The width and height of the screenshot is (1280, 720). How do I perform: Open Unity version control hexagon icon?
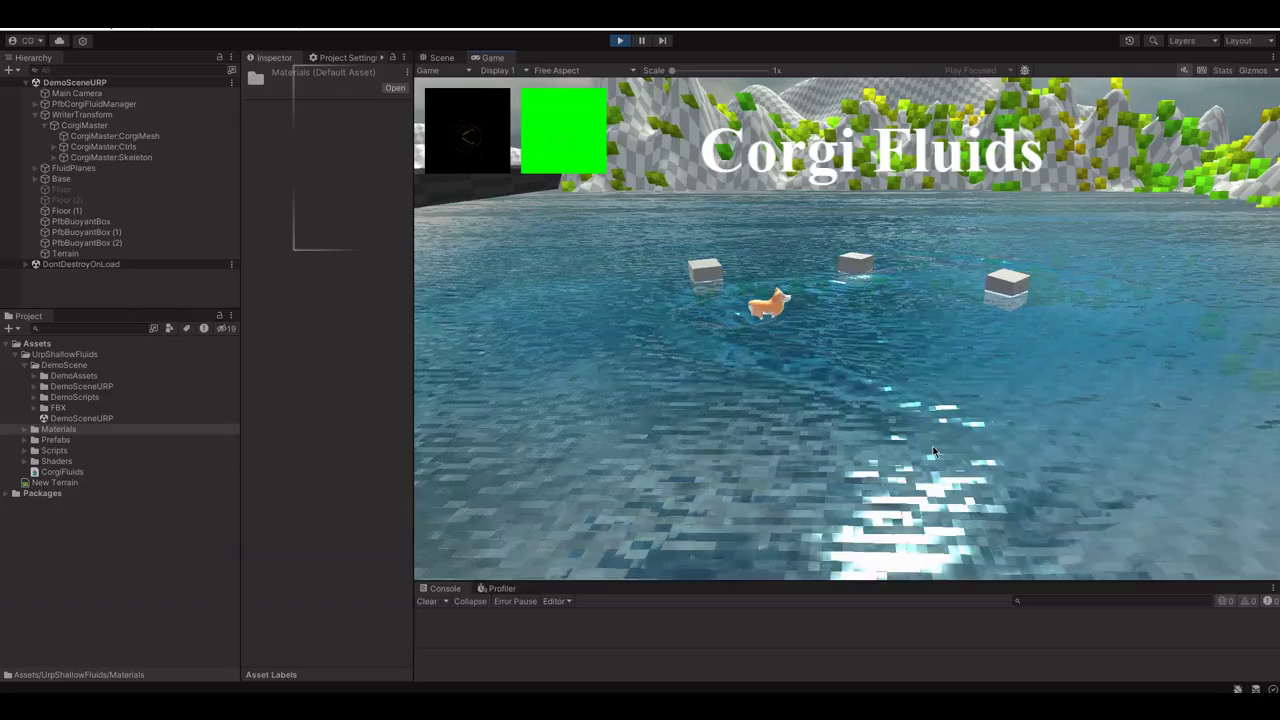click(x=83, y=41)
